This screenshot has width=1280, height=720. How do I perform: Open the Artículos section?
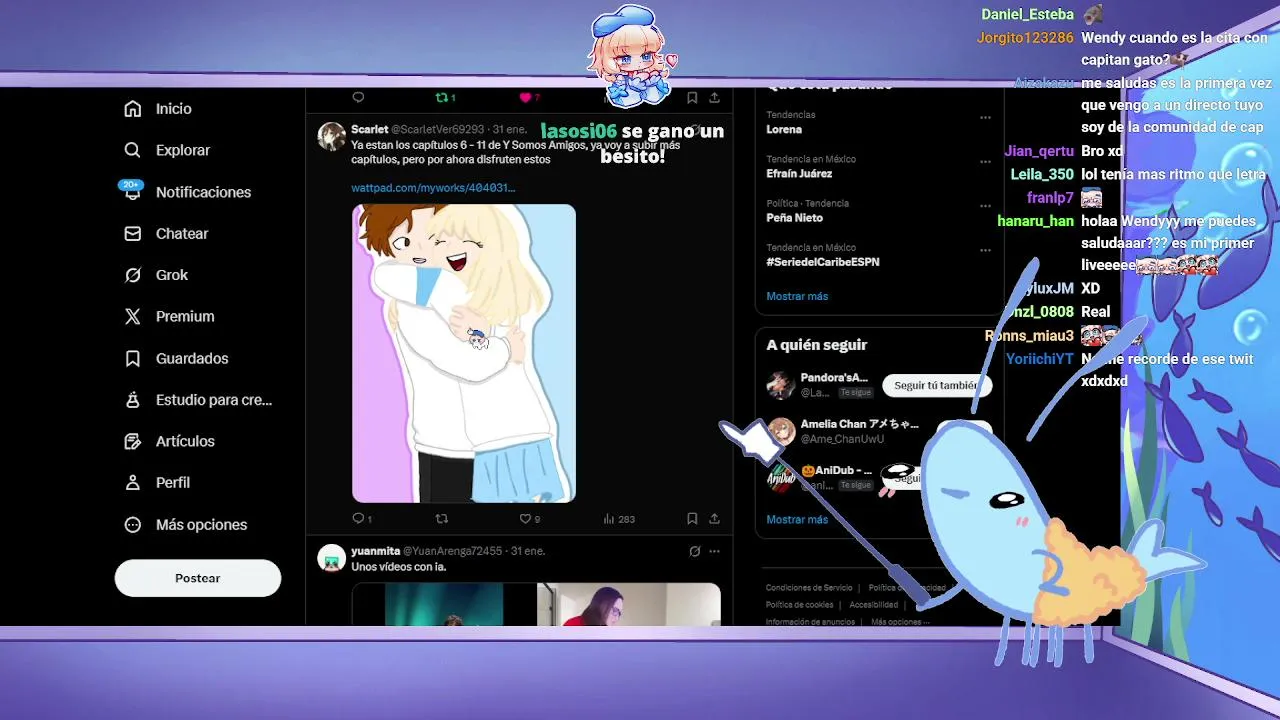(169, 441)
